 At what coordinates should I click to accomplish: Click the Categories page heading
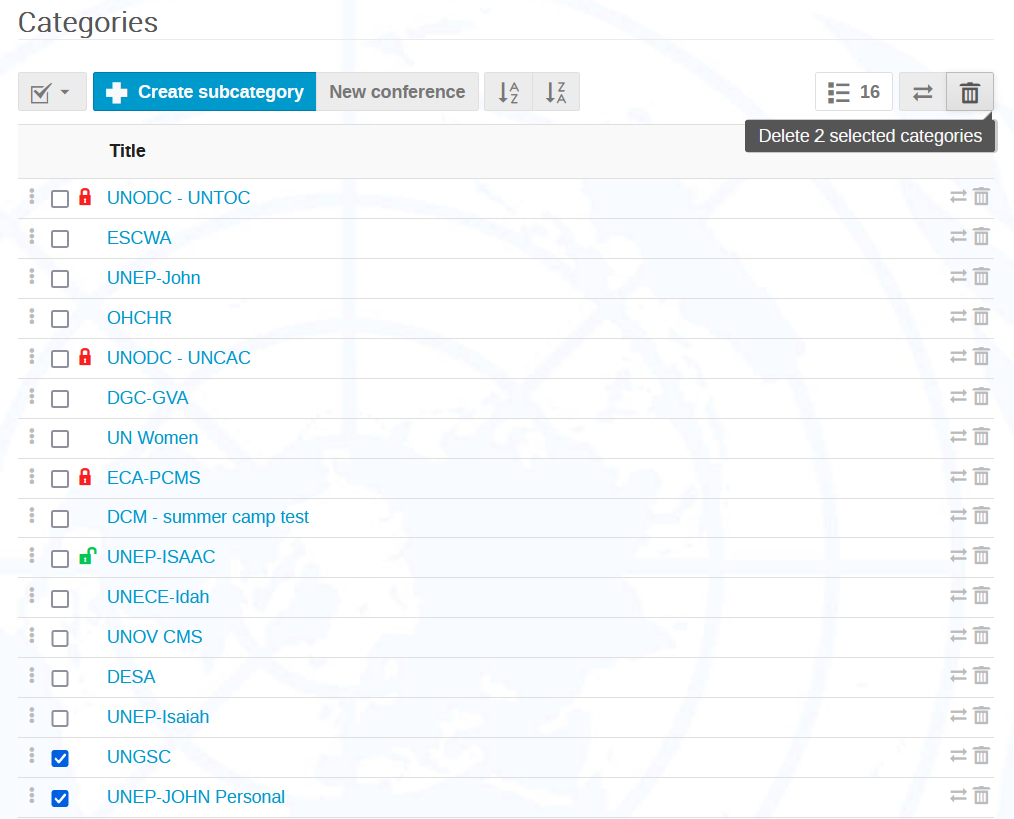click(x=88, y=23)
